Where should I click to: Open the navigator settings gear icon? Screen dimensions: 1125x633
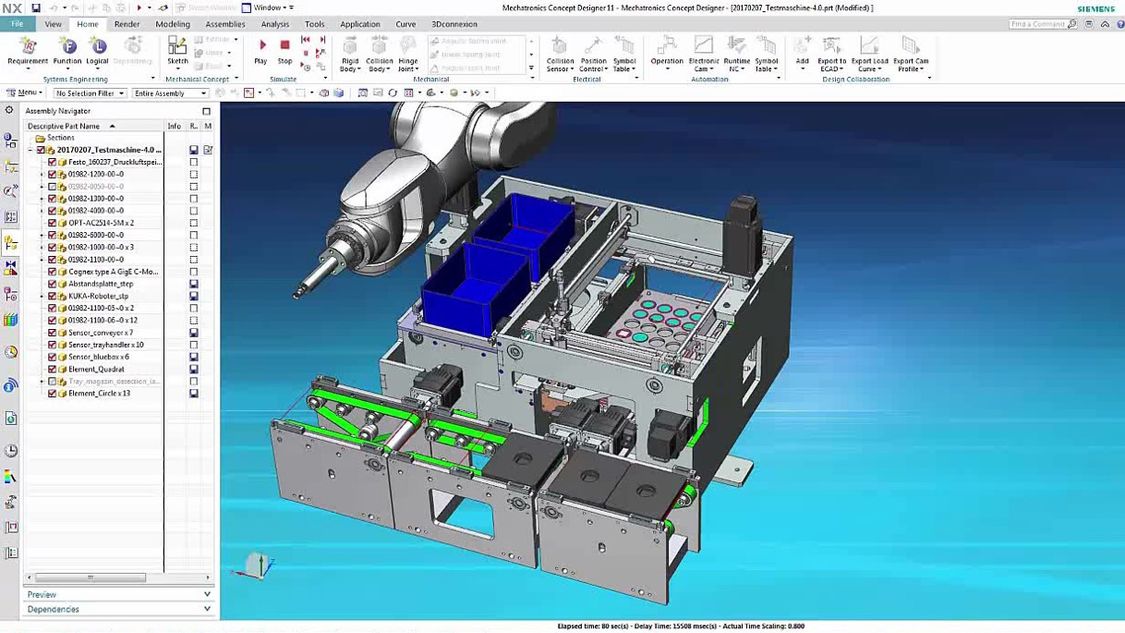pos(9,111)
